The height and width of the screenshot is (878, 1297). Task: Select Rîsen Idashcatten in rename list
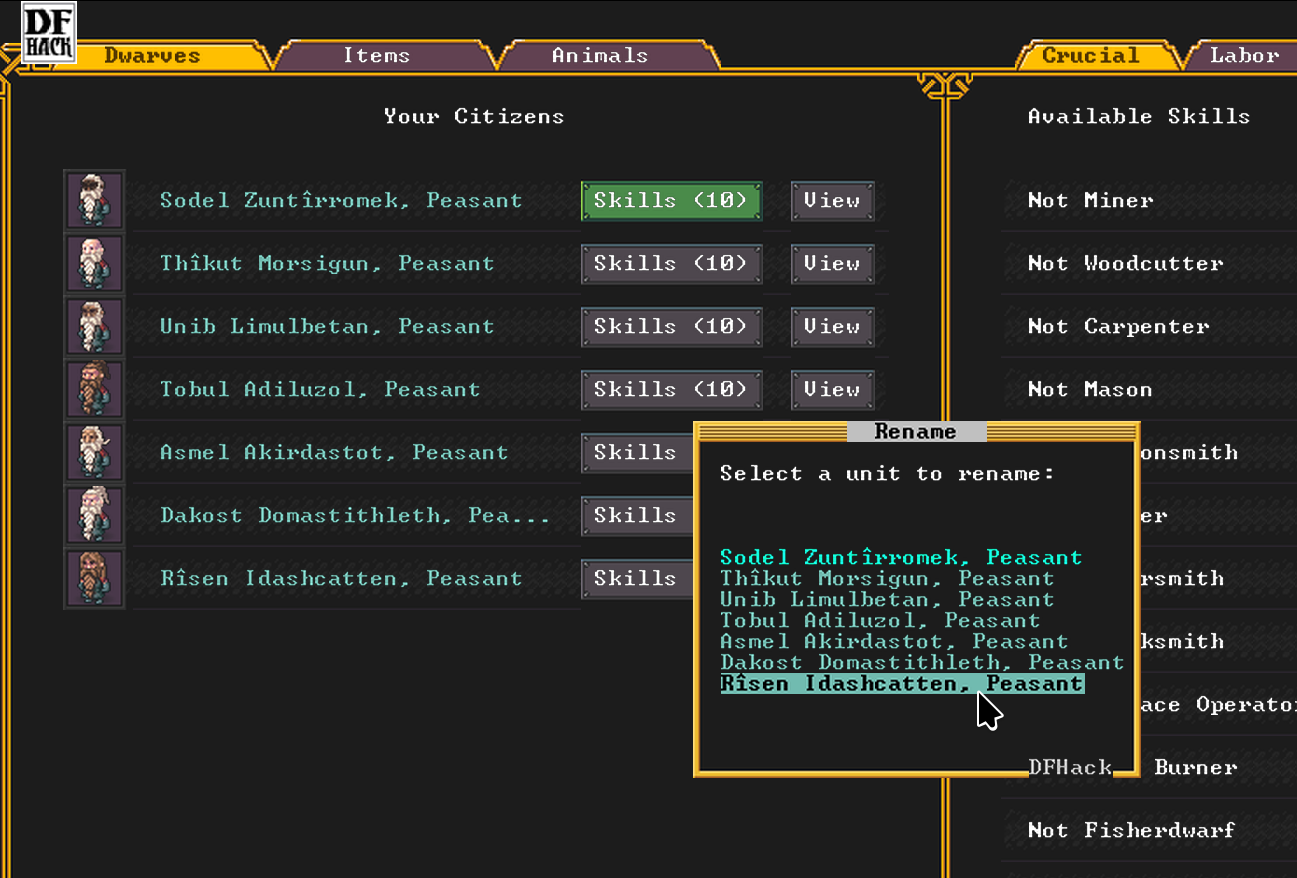click(x=901, y=684)
